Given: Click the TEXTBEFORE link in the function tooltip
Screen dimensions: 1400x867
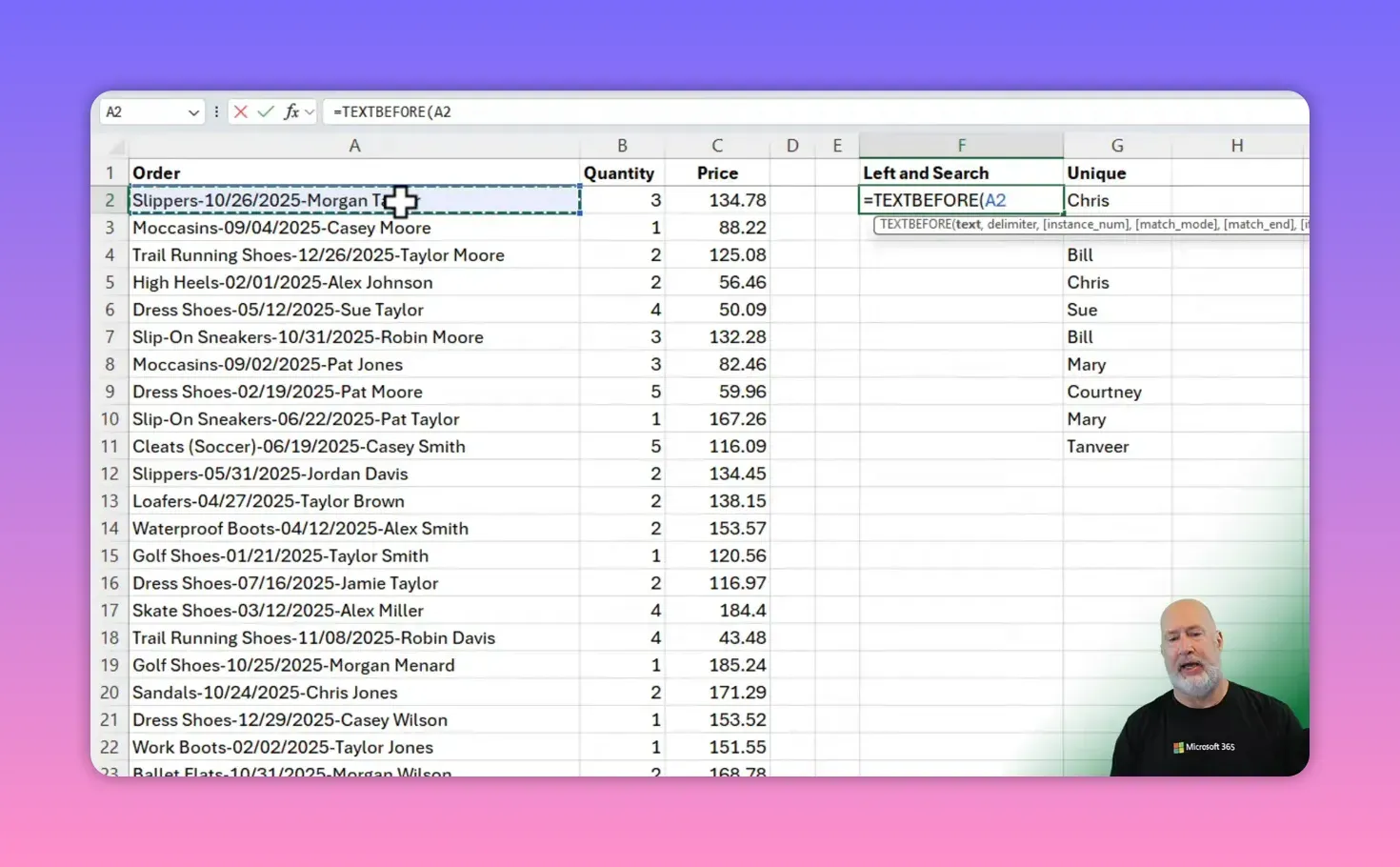Looking at the screenshot, I should (x=914, y=224).
